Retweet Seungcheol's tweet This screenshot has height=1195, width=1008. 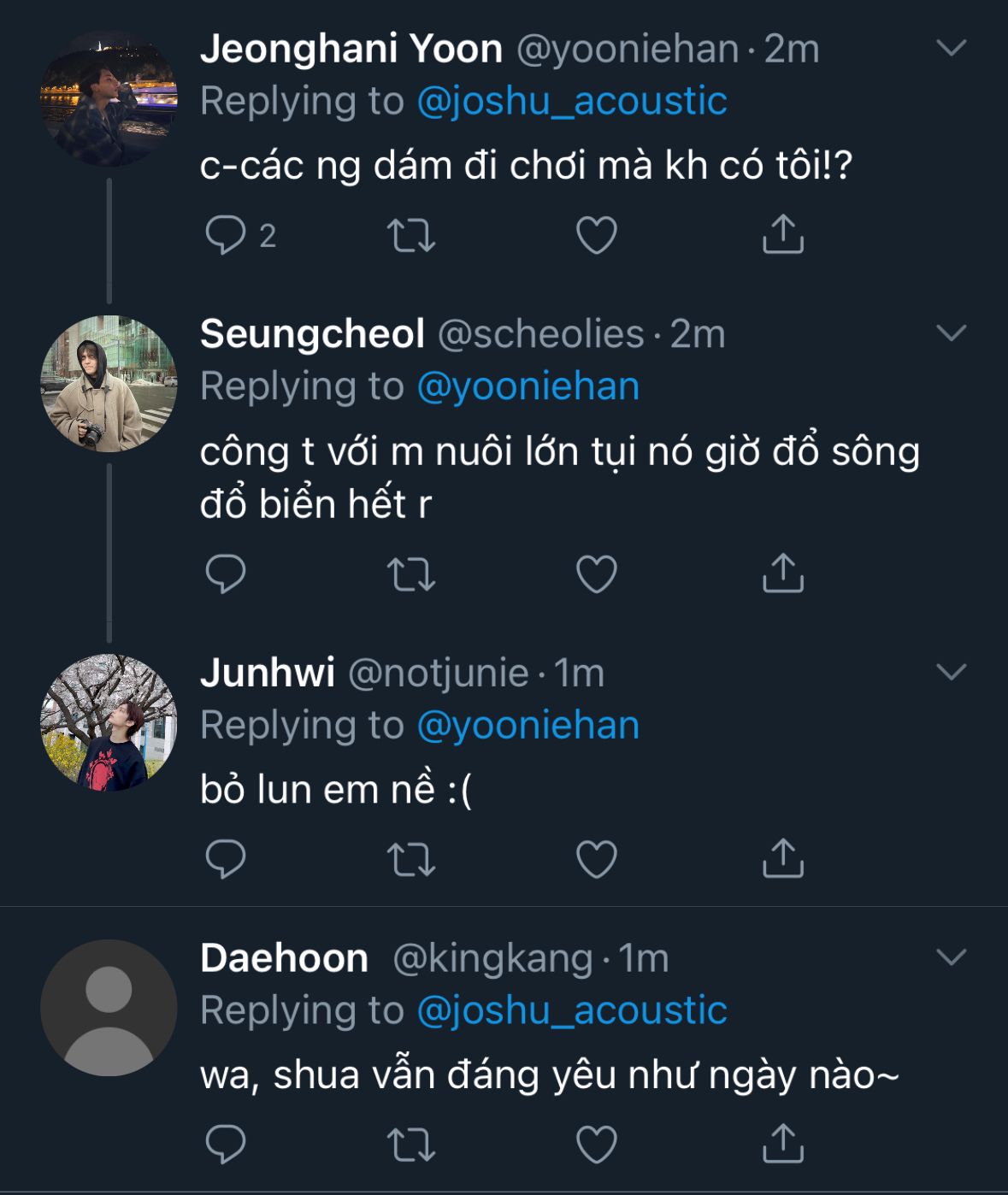[x=411, y=574]
